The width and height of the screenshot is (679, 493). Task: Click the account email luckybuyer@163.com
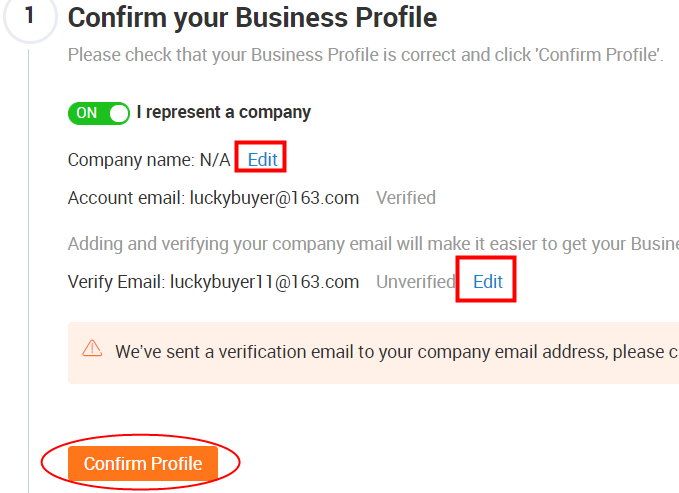(275, 198)
